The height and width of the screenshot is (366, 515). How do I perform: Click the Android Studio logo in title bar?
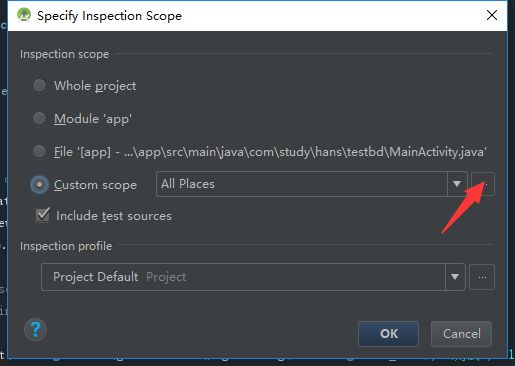(x=24, y=15)
